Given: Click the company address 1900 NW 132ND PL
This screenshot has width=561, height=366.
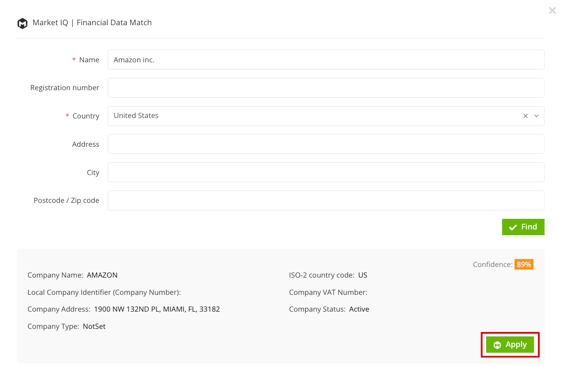Looking at the screenshot, I should tap(157, 309).
